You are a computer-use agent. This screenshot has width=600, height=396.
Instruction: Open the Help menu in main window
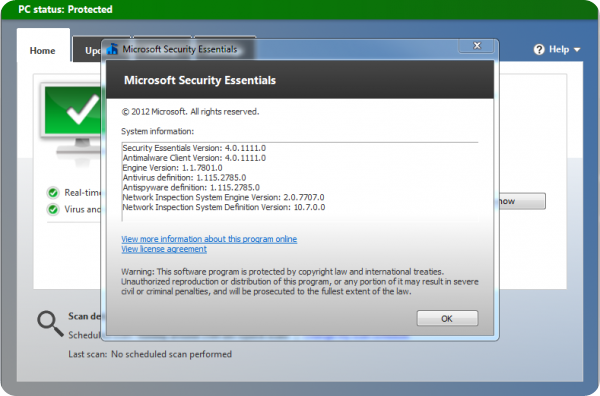(558, 49)
